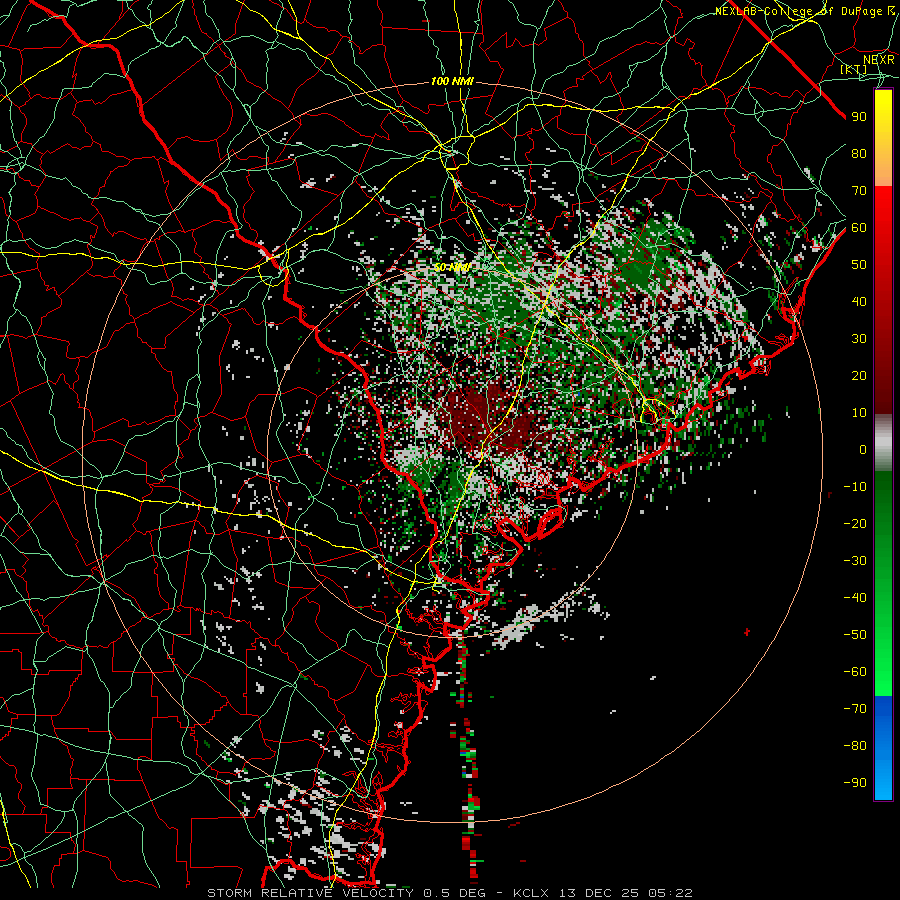Click the blue bottom segment of the color bar
This screenshot has width=900, height=900.
(883, 747)
